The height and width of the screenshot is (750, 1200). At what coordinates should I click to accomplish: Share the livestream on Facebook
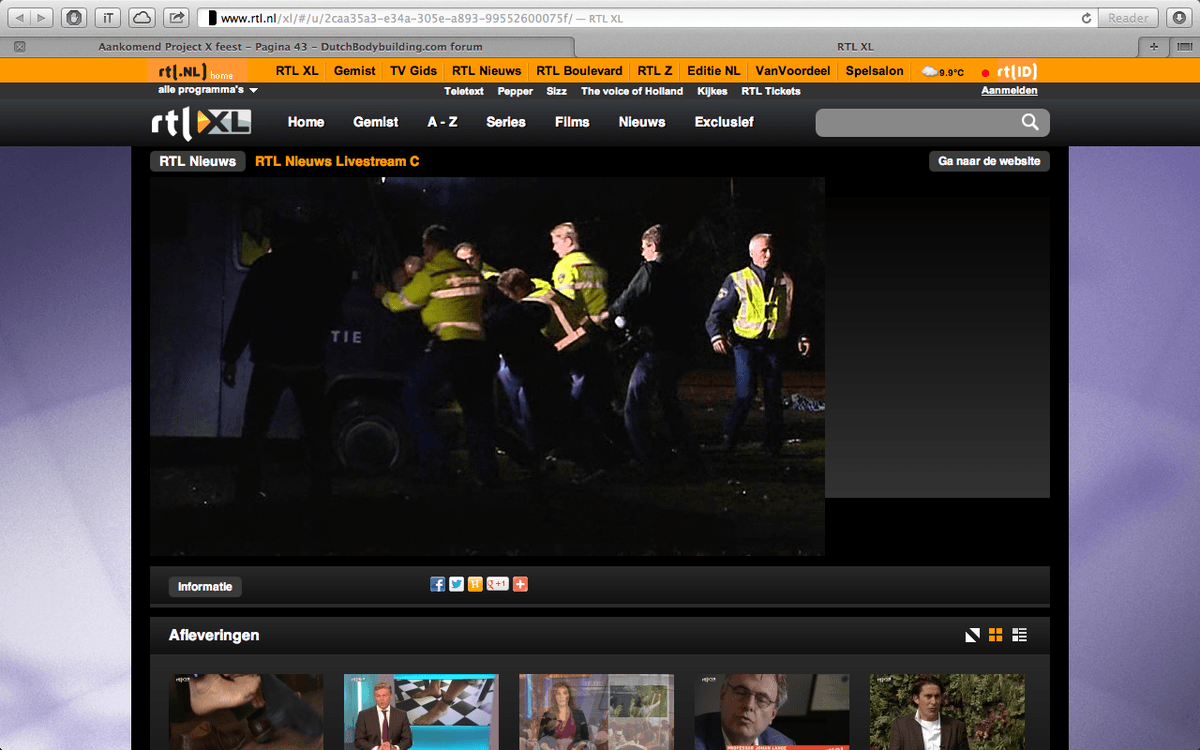(437, 584)
